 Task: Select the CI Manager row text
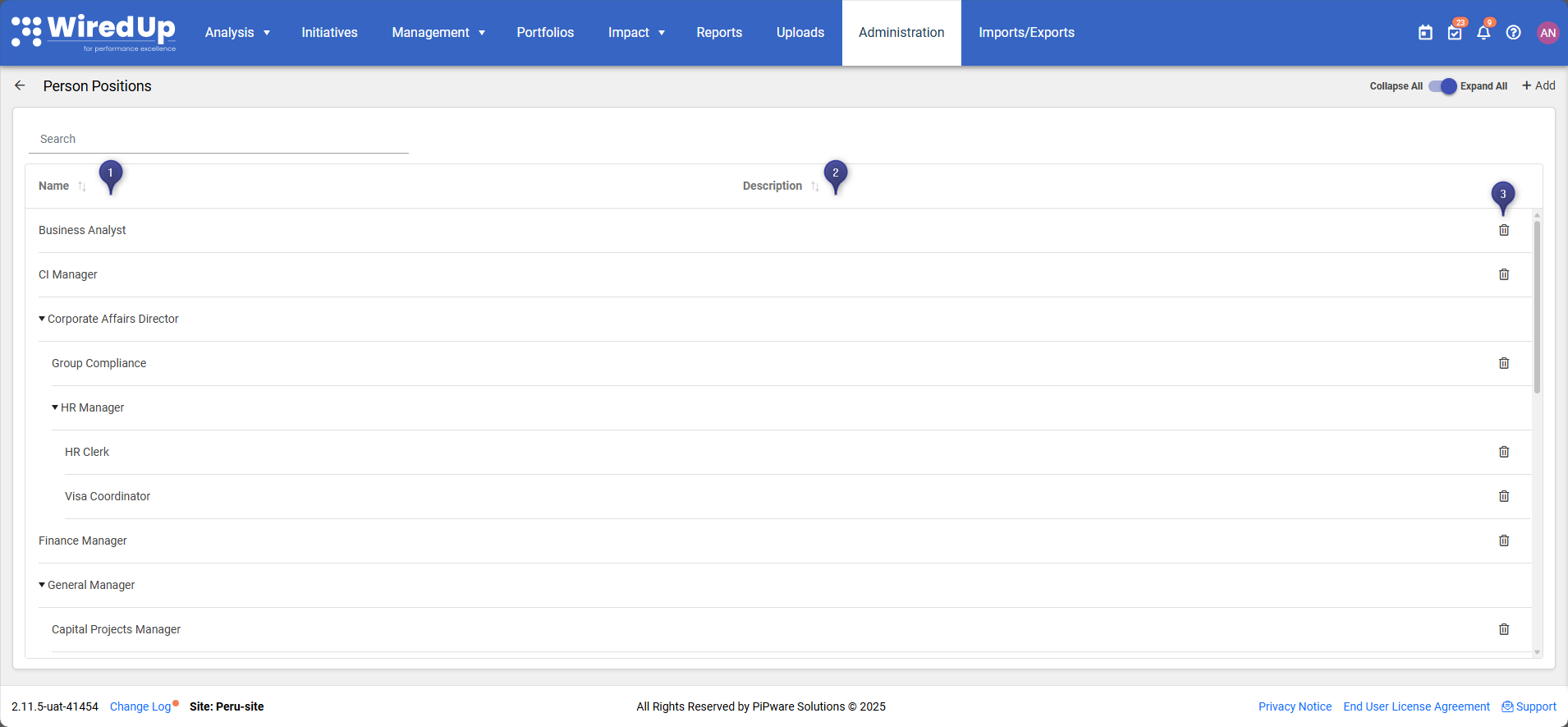pyautogui.click(x=68, y=274)
